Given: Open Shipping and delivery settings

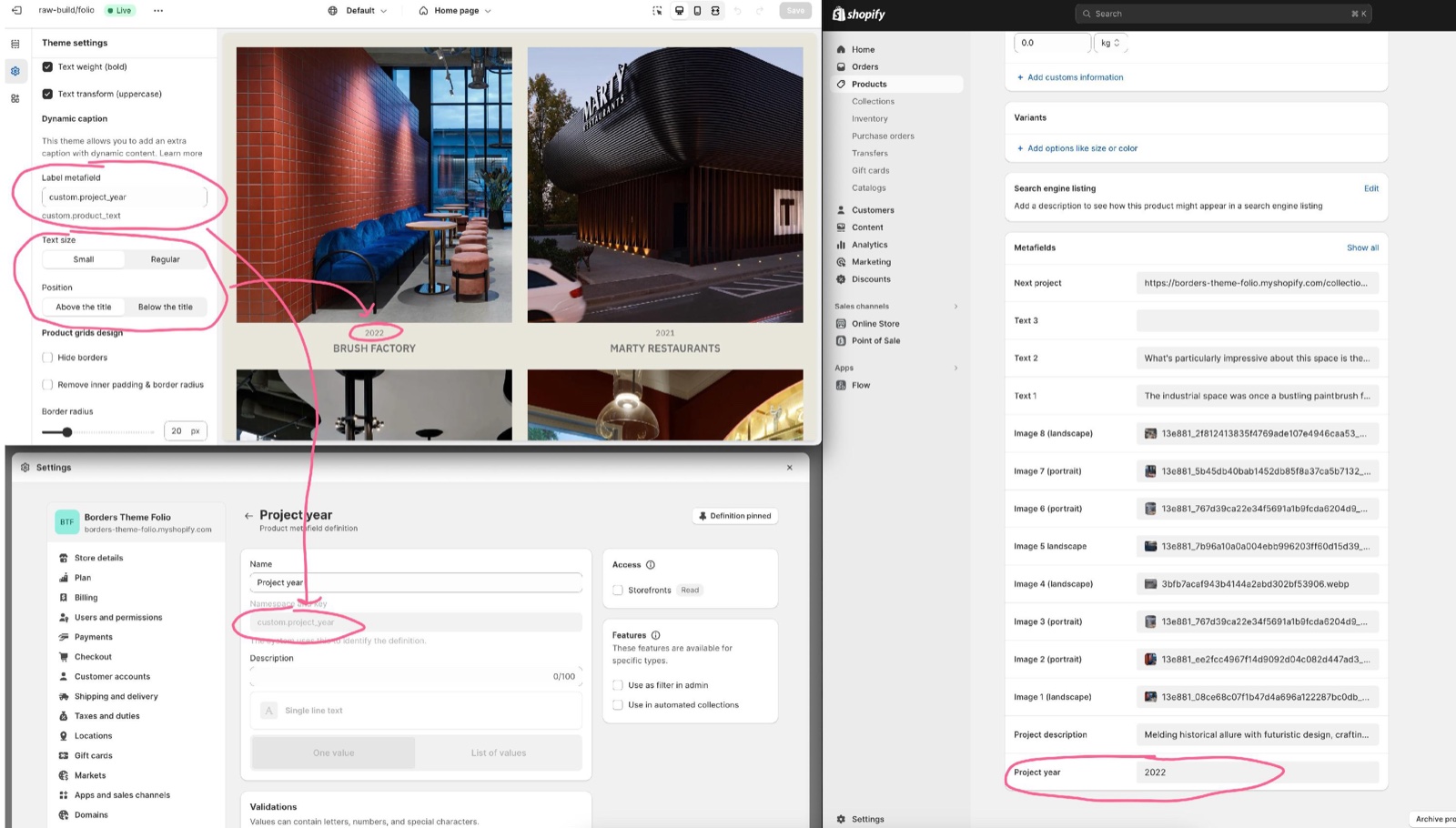Looking at the screenshot, I should click(x=116, y=696).
